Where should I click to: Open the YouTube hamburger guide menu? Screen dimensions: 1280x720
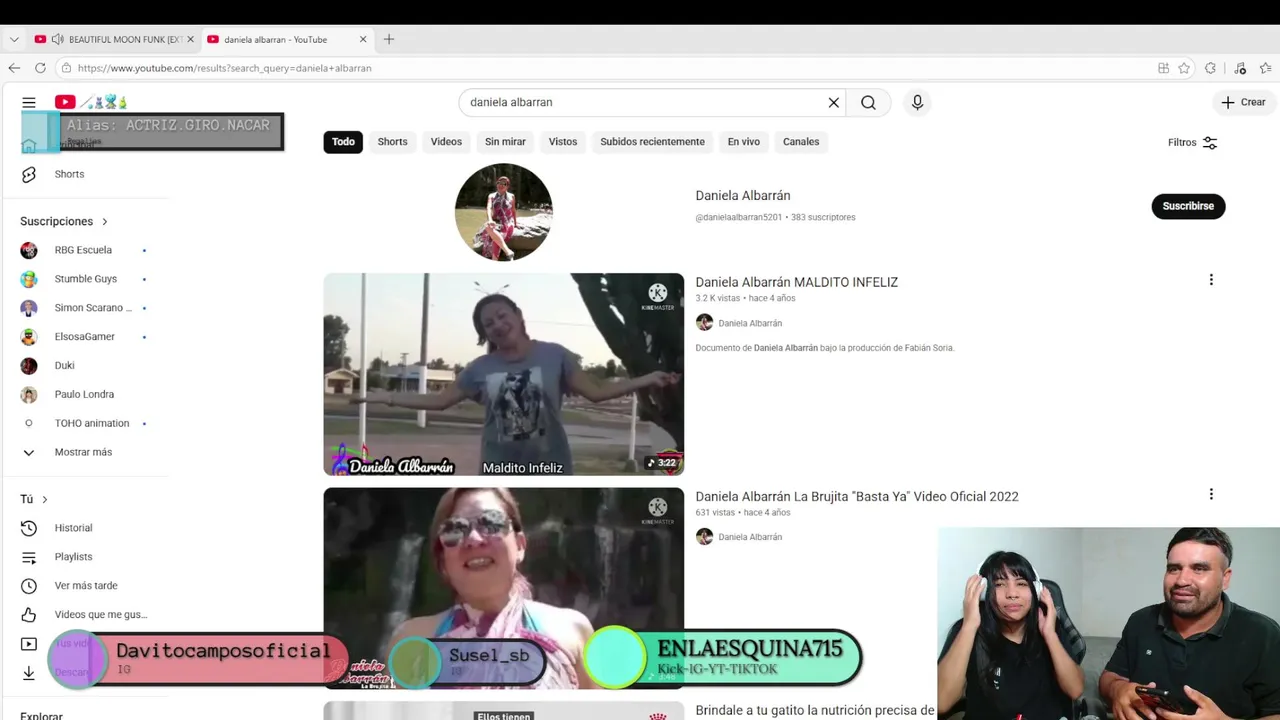(29, 102)
